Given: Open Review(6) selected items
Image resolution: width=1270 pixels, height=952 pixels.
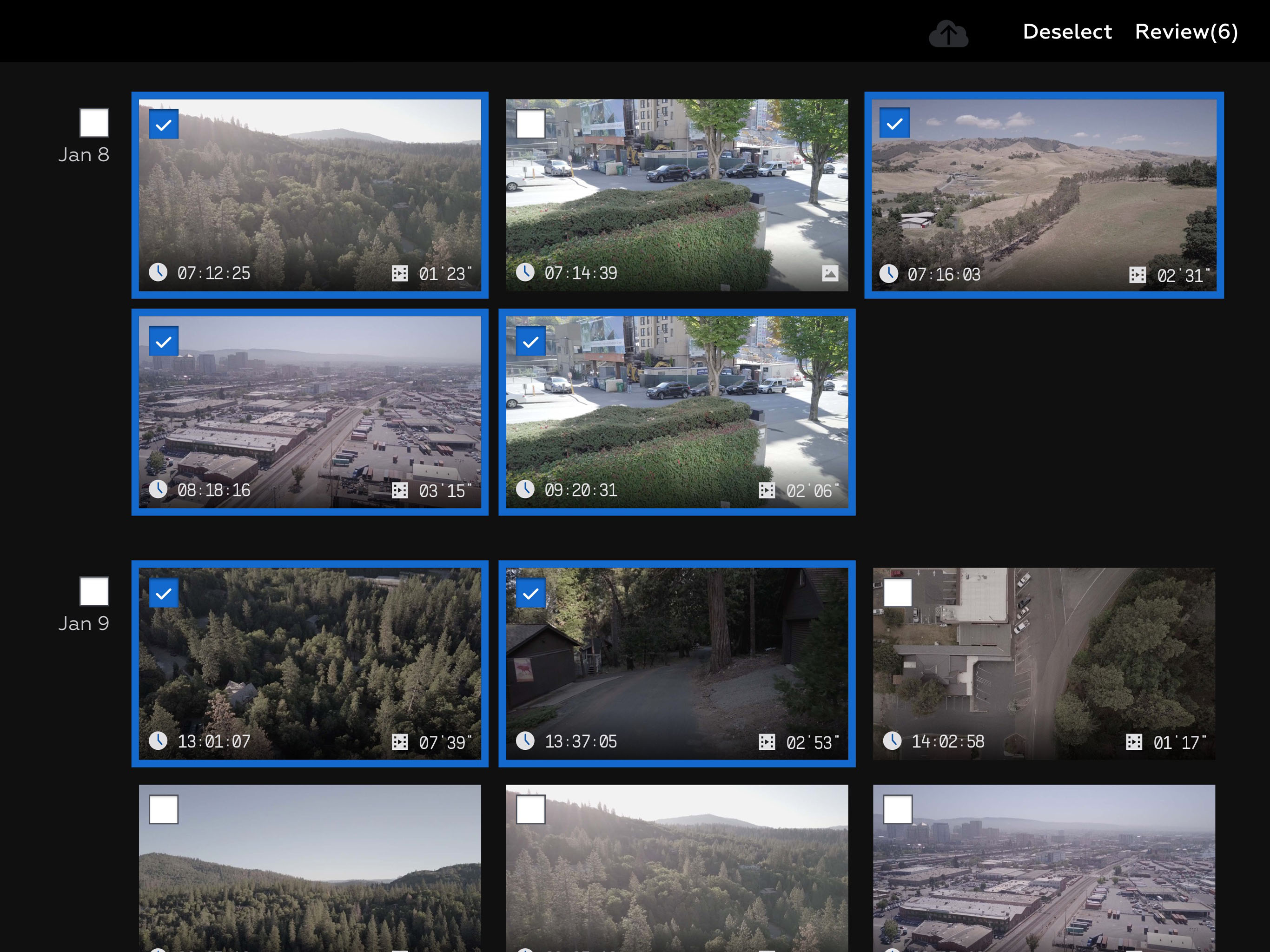Looking at the screenshot, I should pos(1186,32).
